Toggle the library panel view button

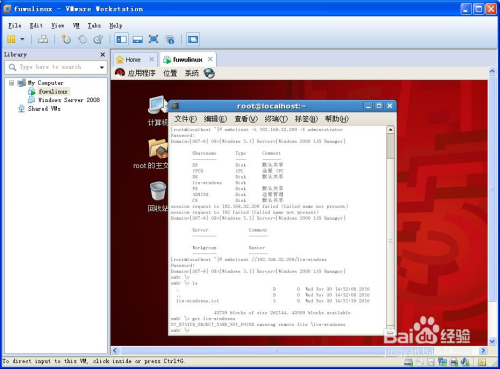coord(121,39)
